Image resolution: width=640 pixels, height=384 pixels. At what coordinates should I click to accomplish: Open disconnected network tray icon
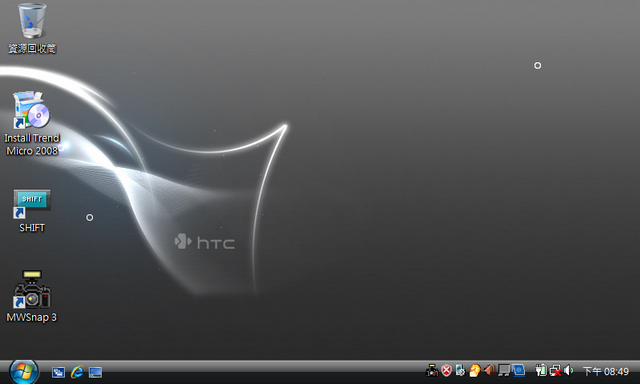pos(555,371)
